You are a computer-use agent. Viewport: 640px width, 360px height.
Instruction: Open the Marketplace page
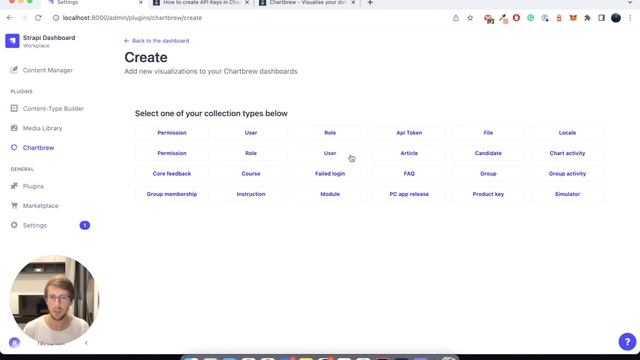tap(40, 206)
